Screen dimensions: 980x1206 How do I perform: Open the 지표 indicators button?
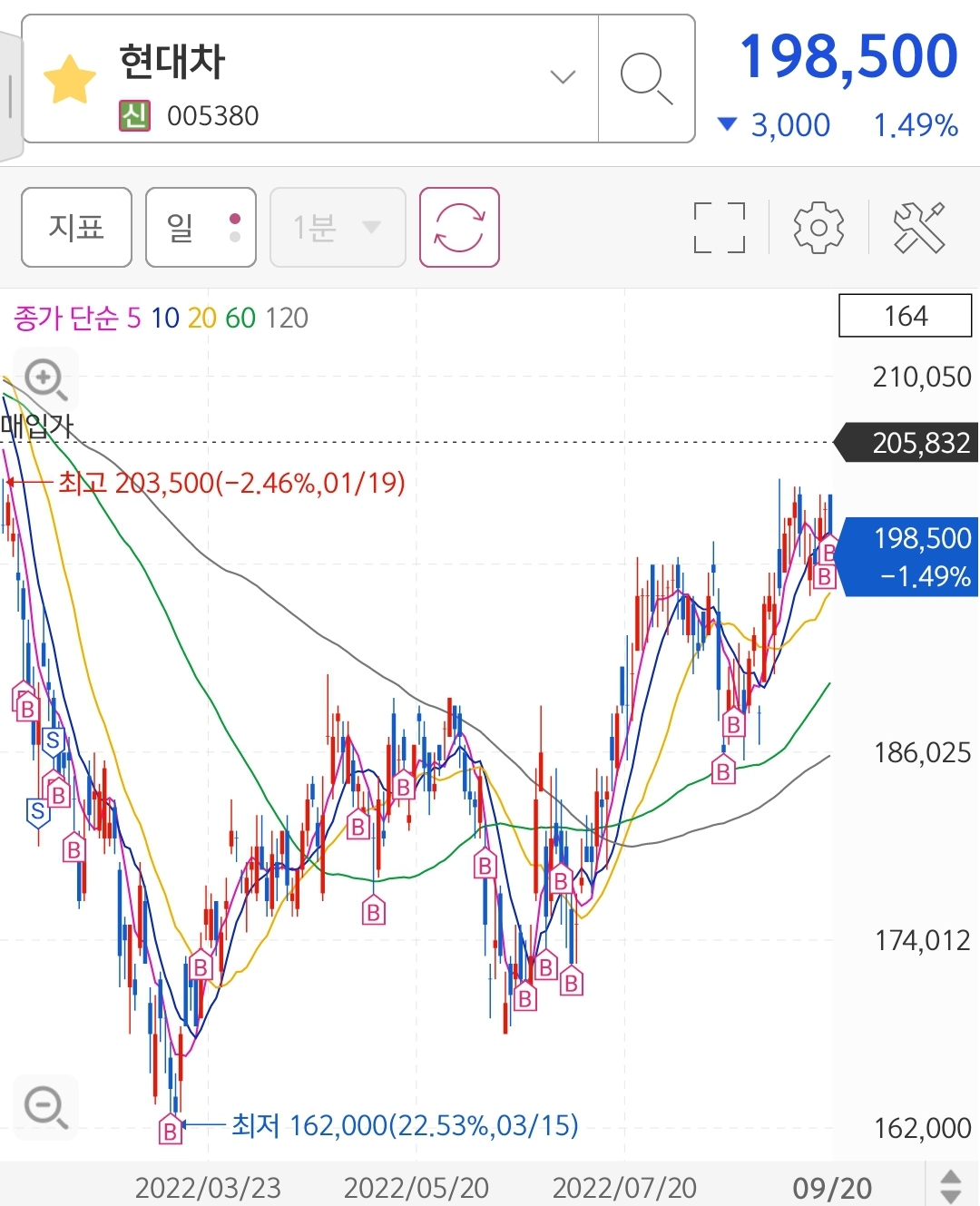77,227
